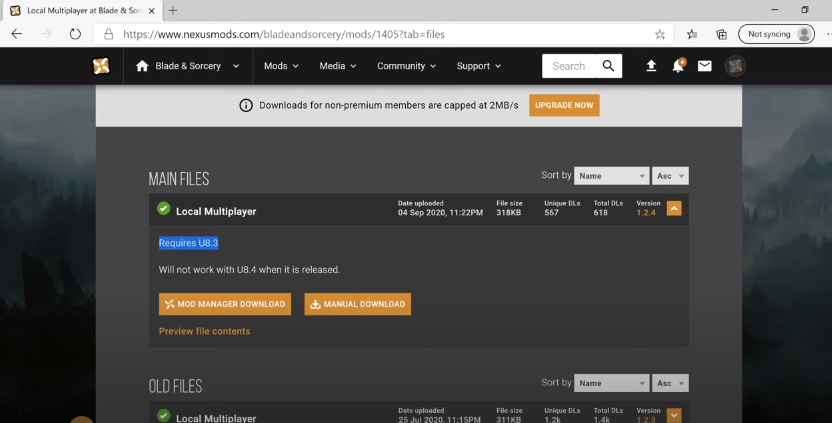Open Old Files Asc order dropdown

tap(670, 383)
